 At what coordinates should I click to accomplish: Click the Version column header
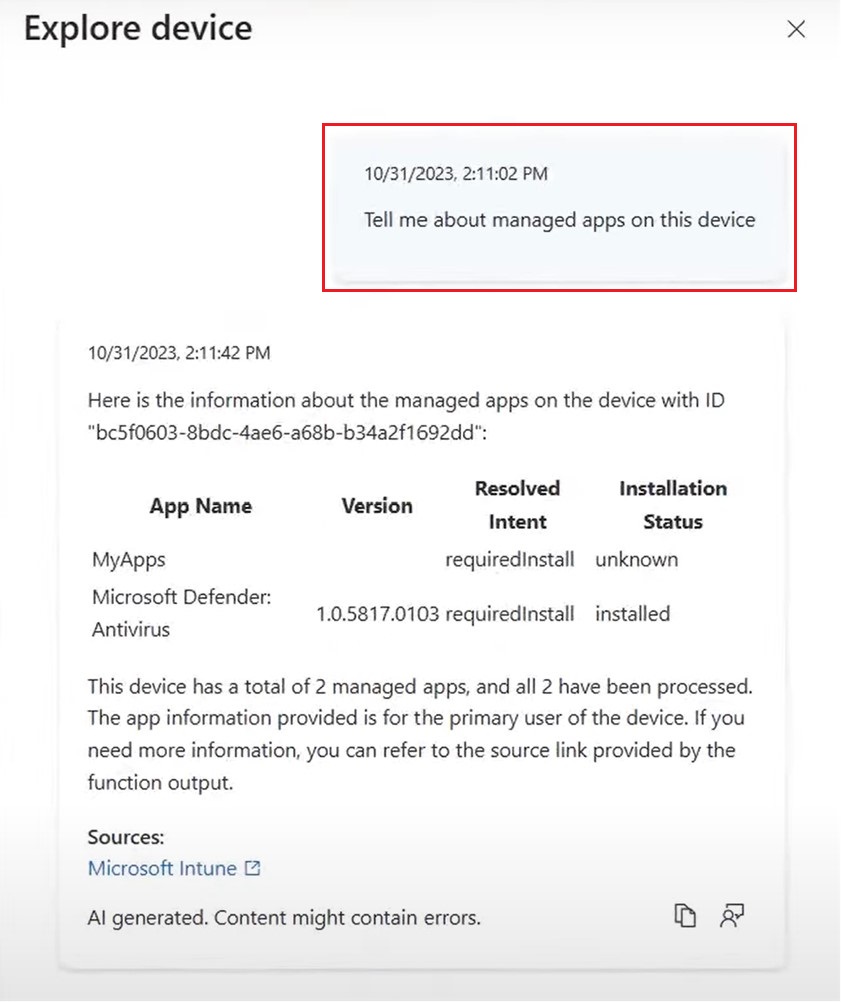(377, 506)
